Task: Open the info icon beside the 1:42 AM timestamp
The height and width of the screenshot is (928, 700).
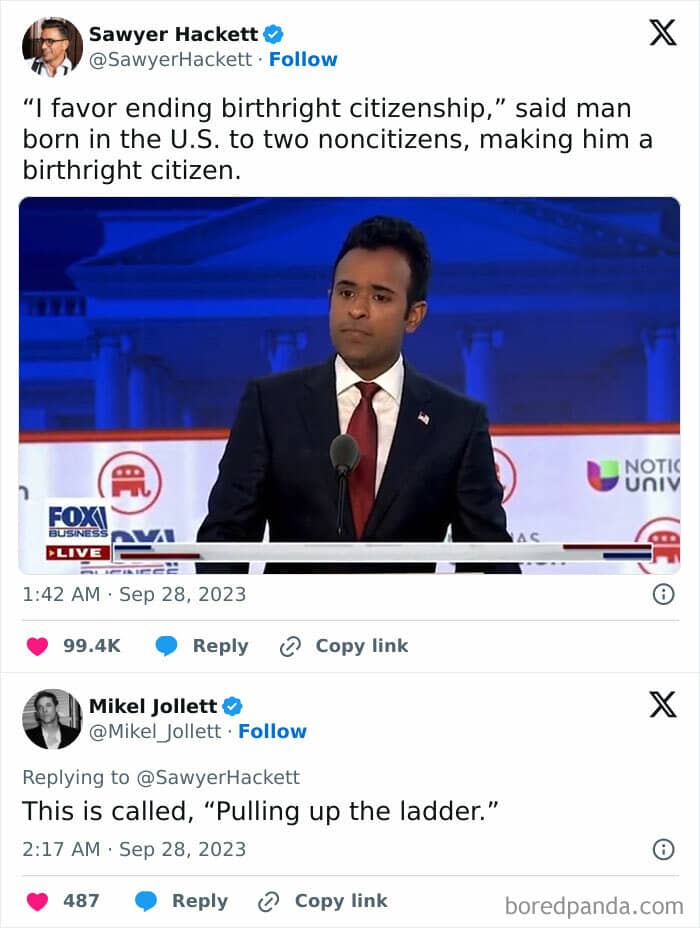Action: coord(662,594)
